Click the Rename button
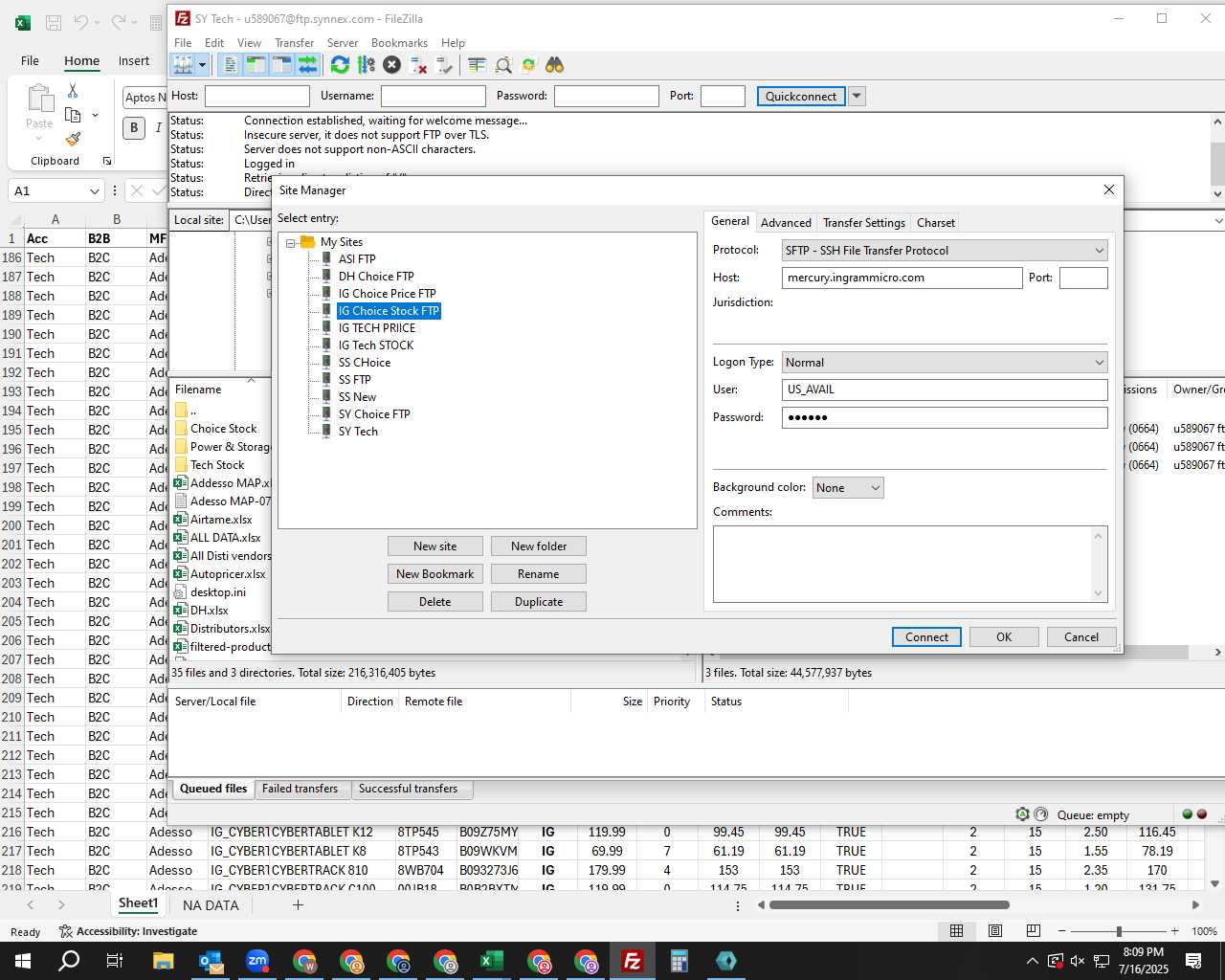 pos(539,574)
